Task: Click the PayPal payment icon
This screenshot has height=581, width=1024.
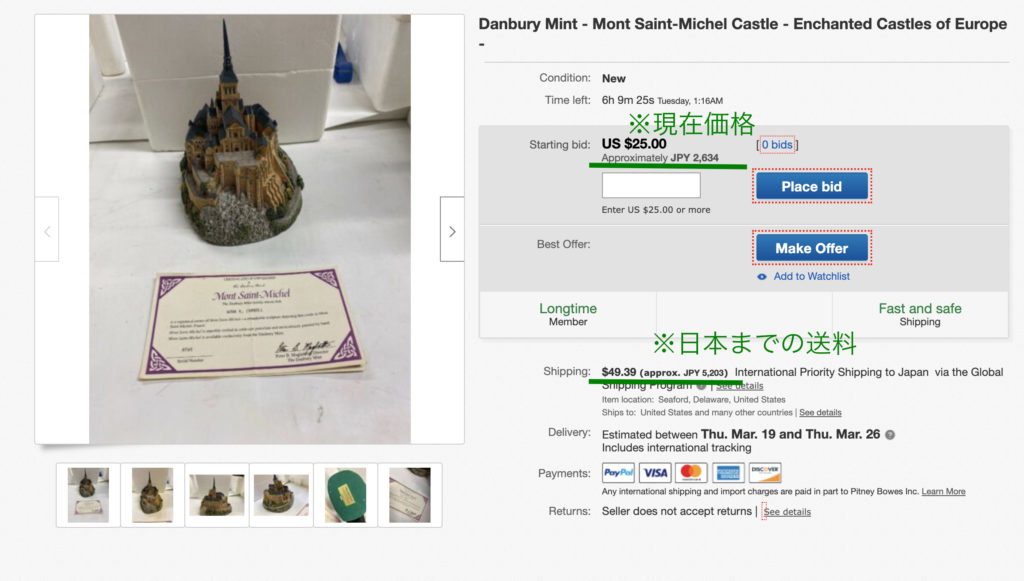Action: (618, 473)
